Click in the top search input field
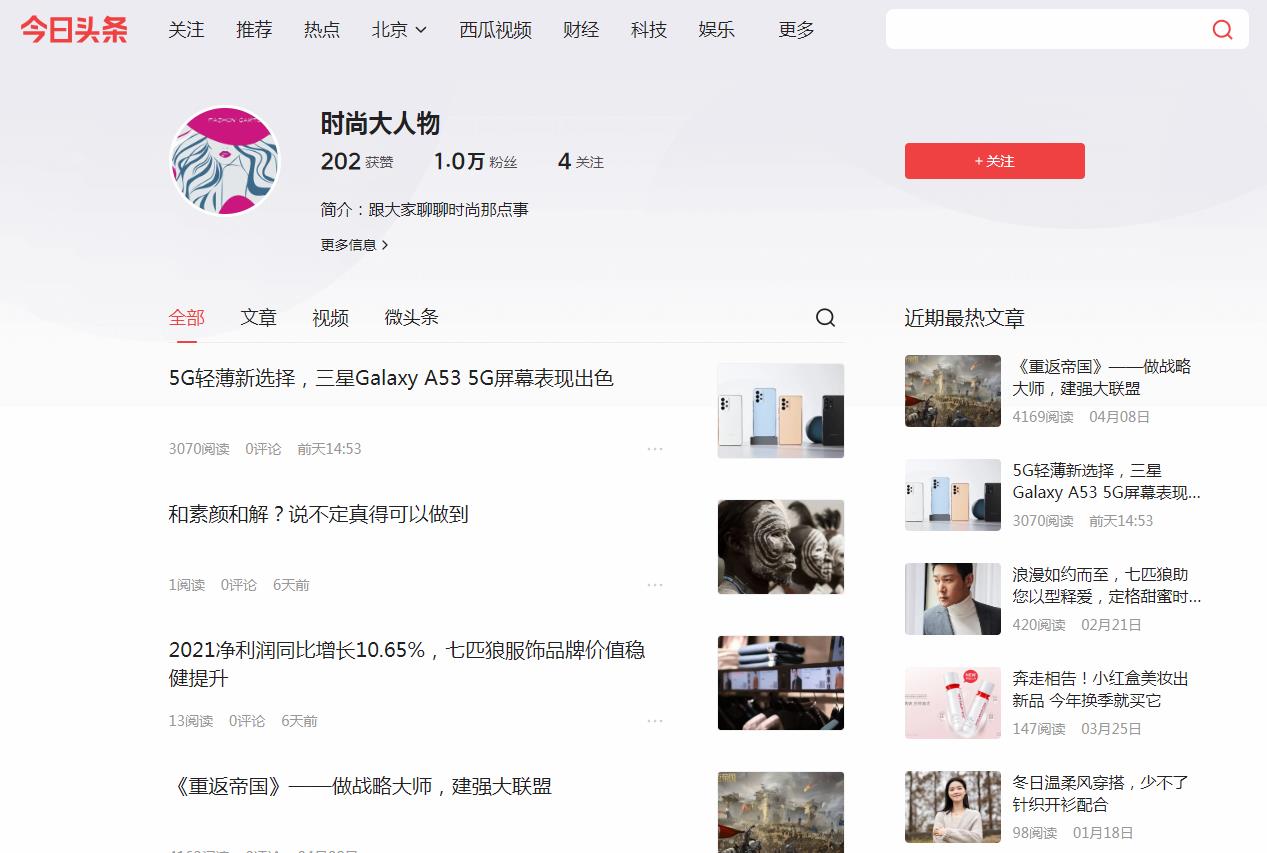Screen dimensions: 1267x853 pos(1045,29)
